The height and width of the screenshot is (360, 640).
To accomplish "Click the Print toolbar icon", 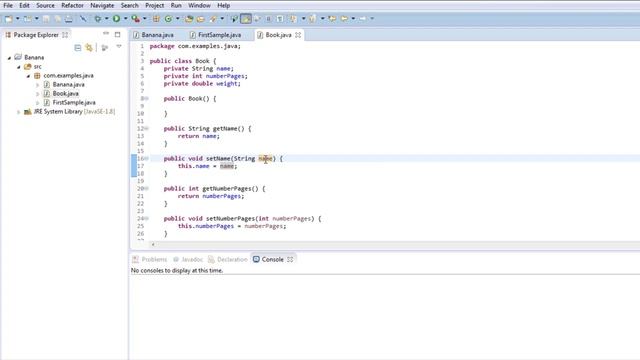I will (x=69, y=19).
